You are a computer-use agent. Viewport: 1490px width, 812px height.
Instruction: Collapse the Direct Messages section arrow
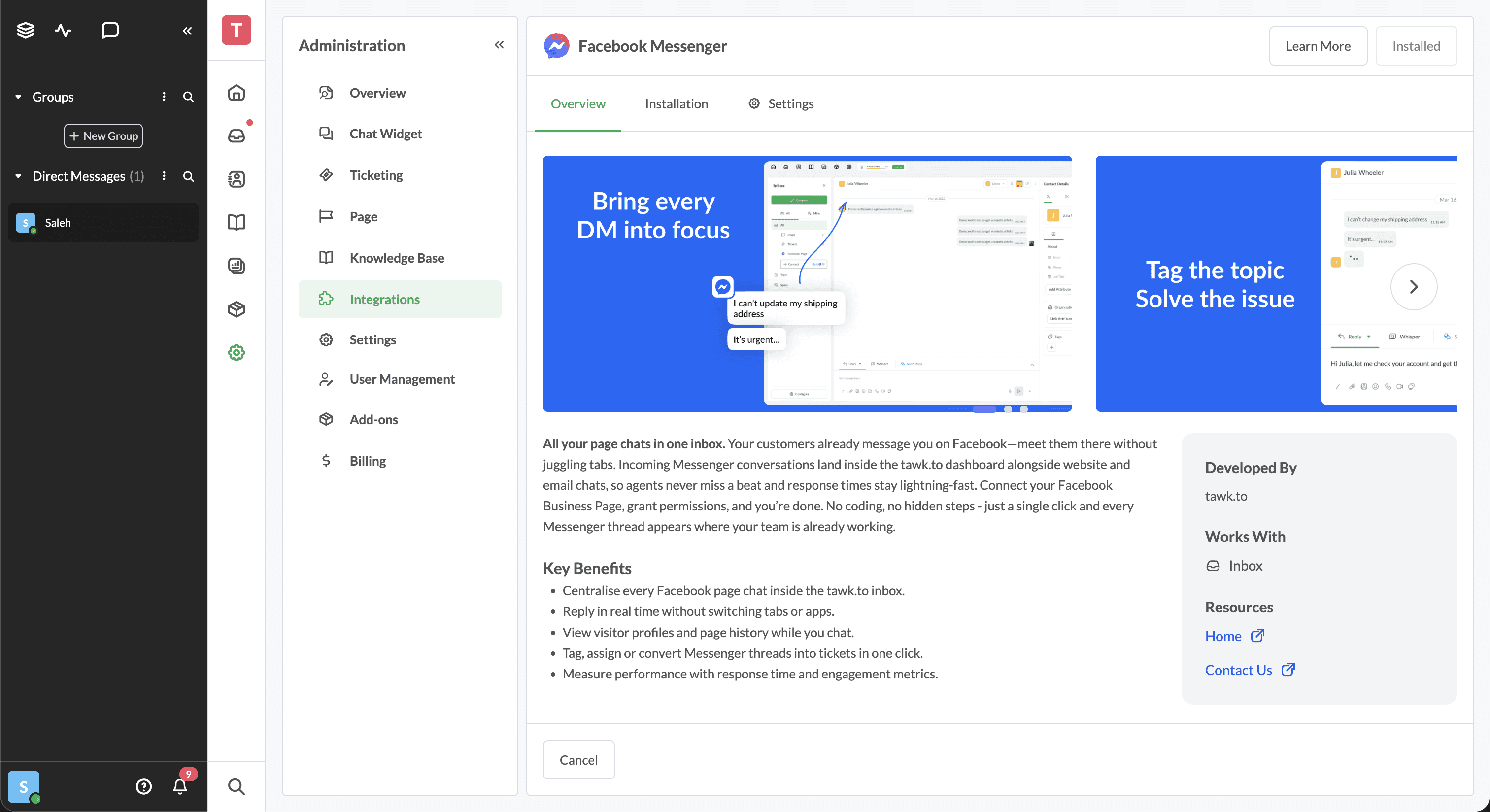coord(18,176)
